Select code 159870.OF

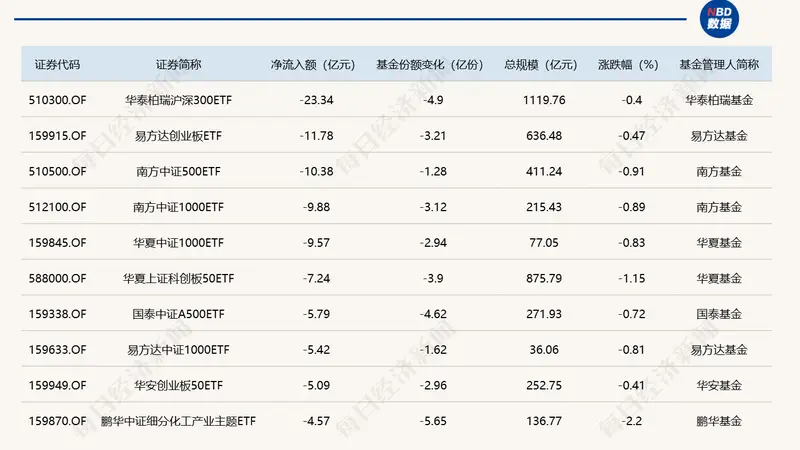coord(57,421)
